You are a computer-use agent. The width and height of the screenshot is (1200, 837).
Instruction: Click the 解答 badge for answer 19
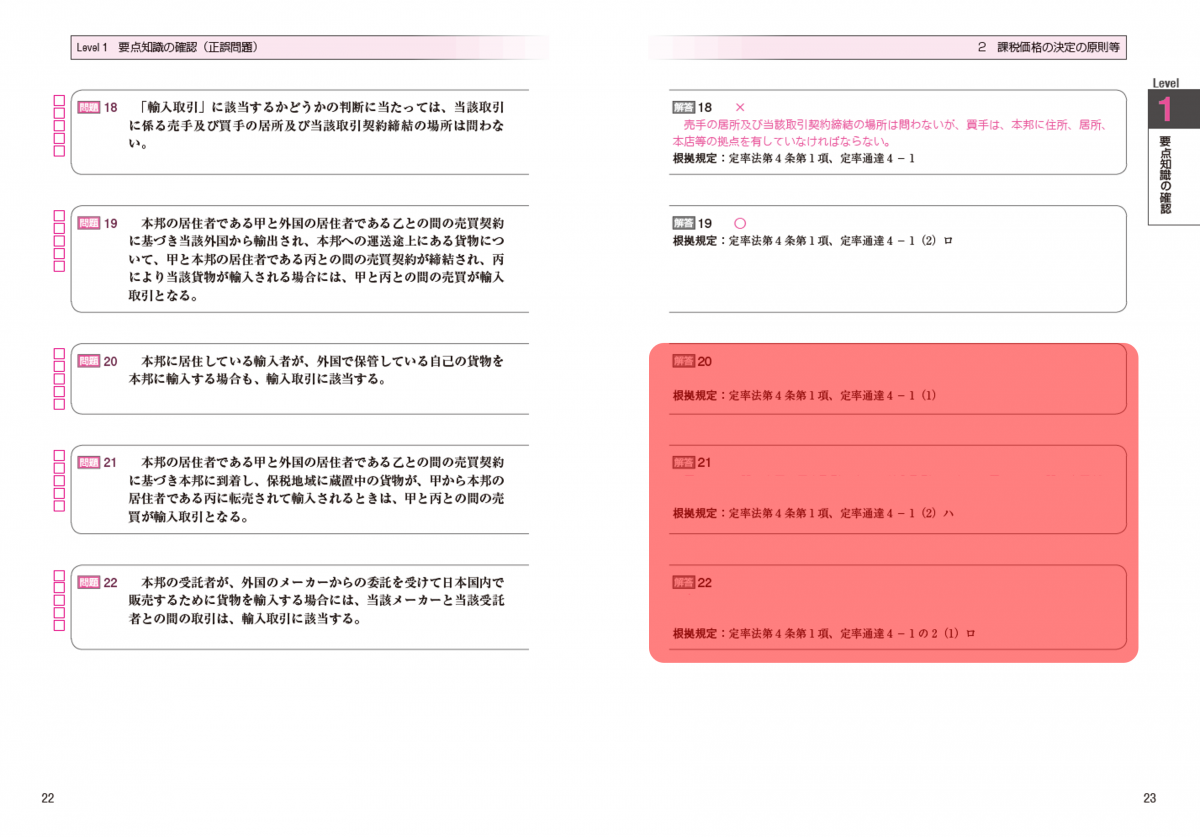684,223
